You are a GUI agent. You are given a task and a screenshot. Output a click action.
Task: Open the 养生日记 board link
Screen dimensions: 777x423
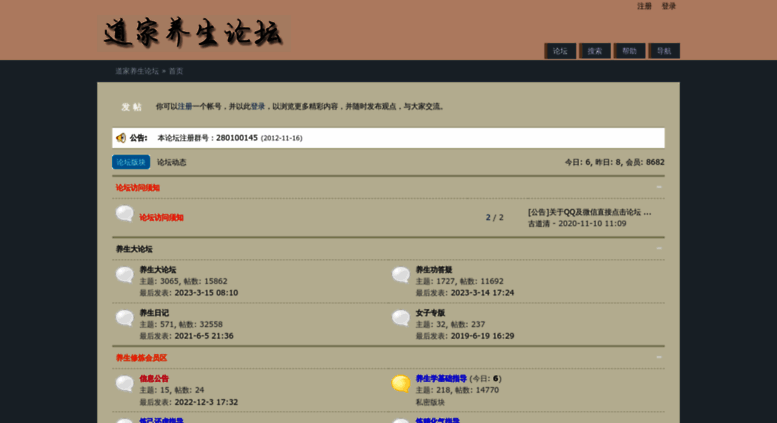tap(154, 313)
